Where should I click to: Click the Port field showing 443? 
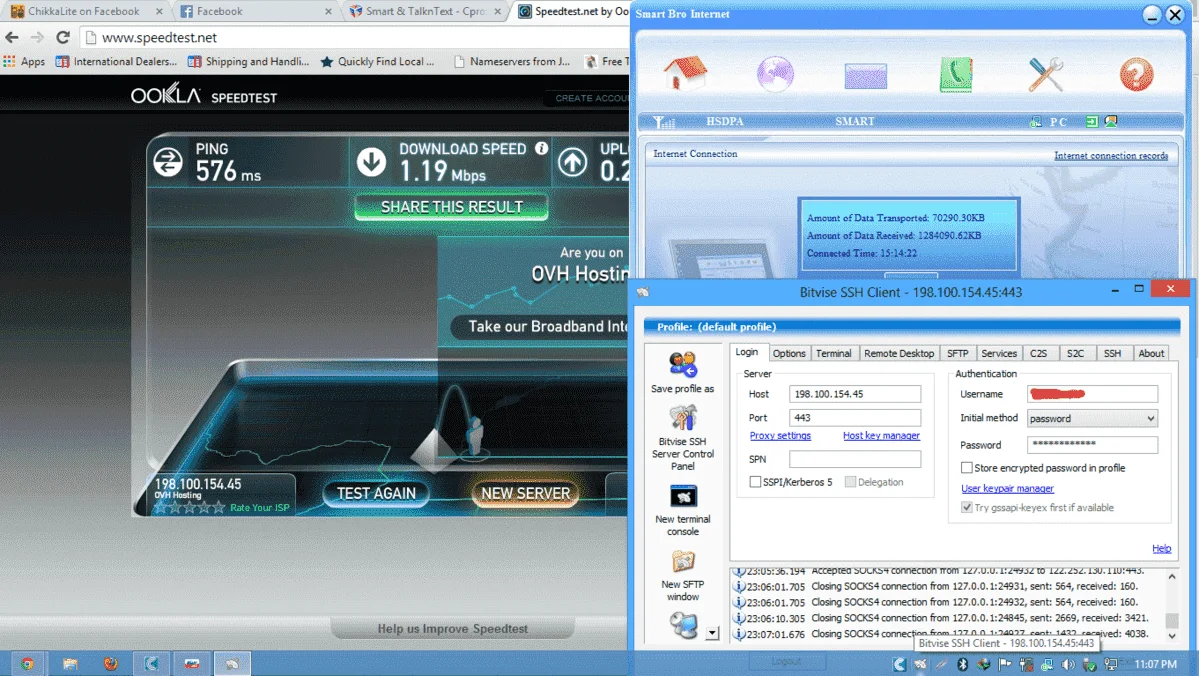point(855,418)
